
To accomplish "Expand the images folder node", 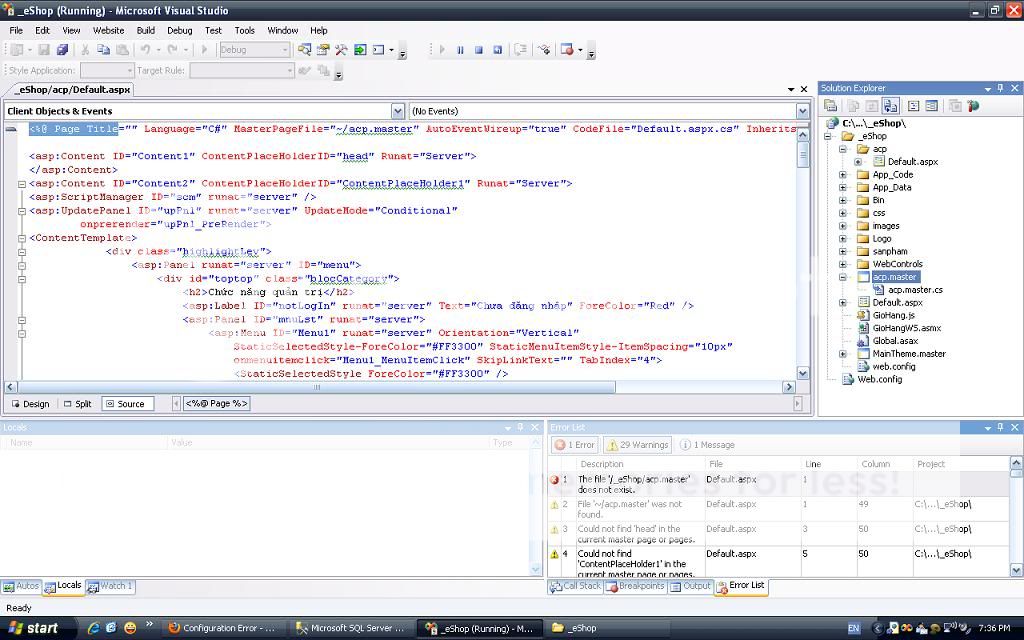I will click(843, 226).
